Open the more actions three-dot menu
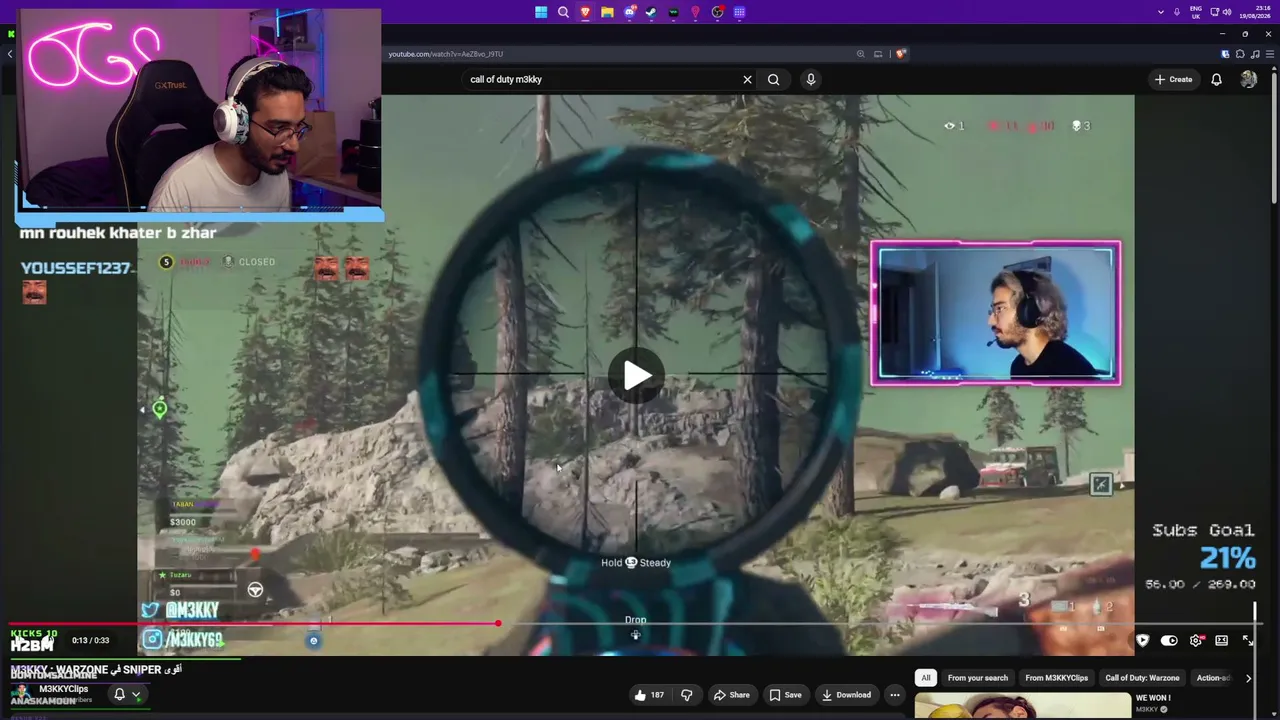This screenshot has height=720, width=1280. tap(895, 695)
